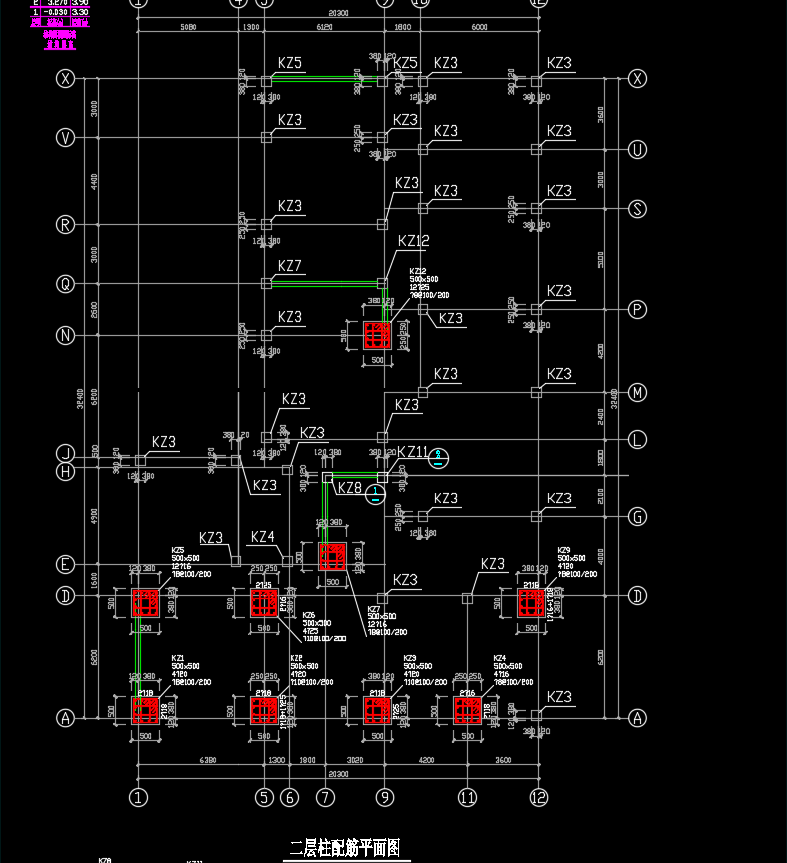787x863 pixels.
Task: Select the KZ9 500x500 annotation text
Action: (x=577, y=562)
